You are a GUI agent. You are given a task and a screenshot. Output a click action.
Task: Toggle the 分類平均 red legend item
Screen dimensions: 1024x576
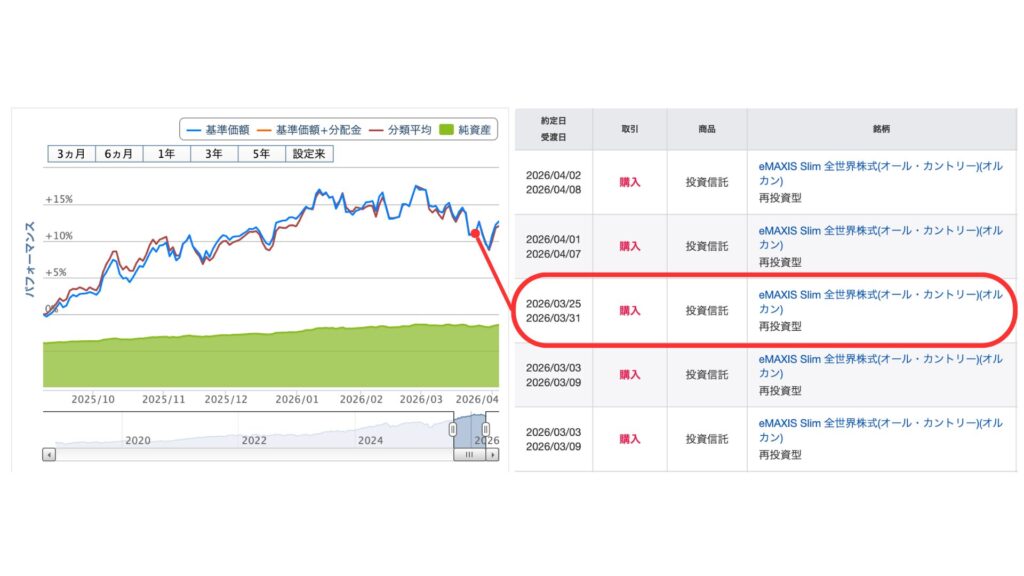(378, 130)
